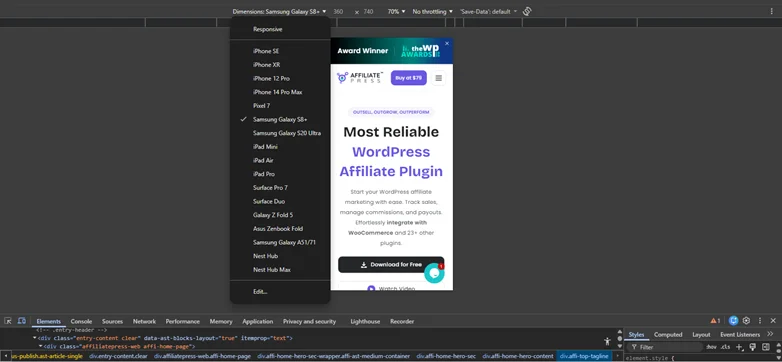The height and width of the screenshot is (362, 782).
Task: Click the Download for Free button
Action: tap(391, 265)
